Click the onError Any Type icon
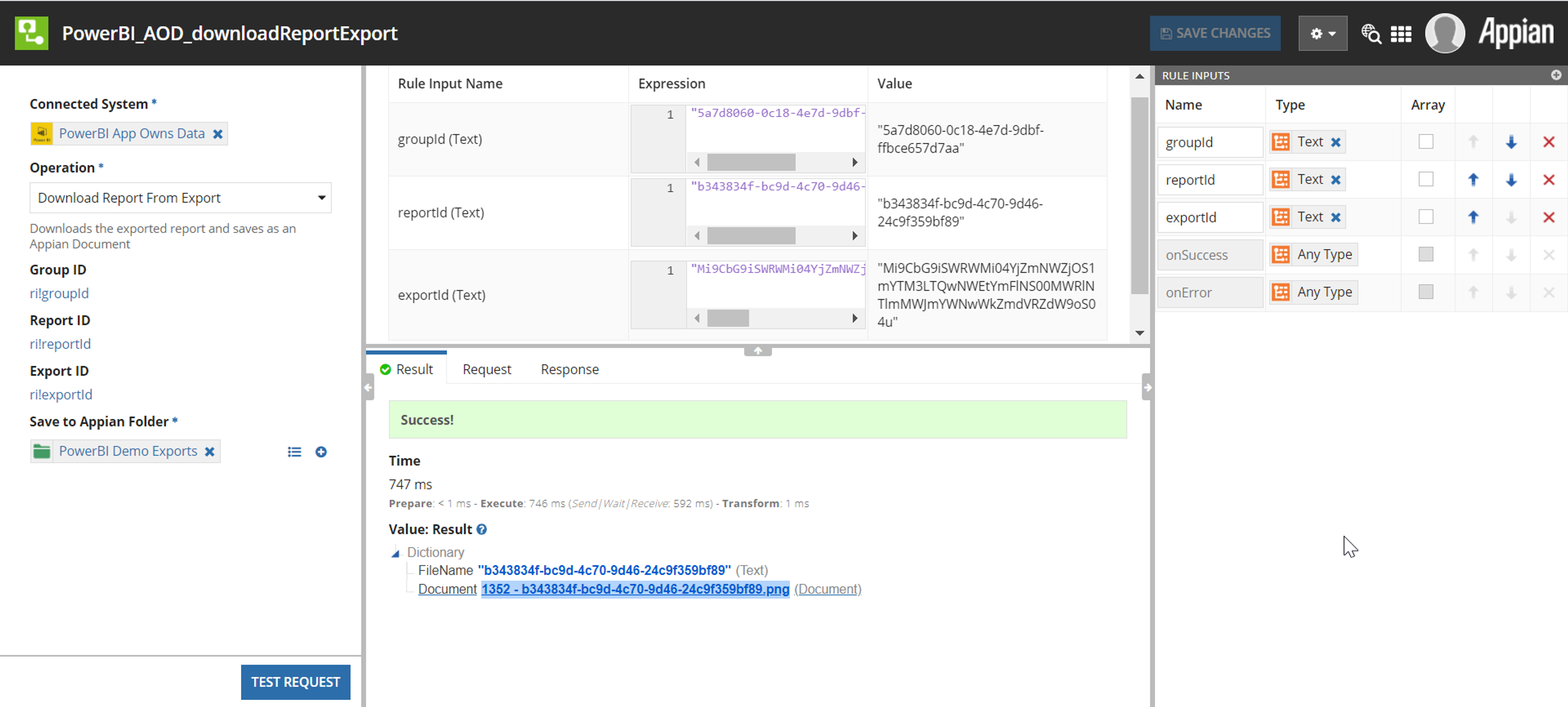The height and width of the screenshot is (707, 1568). [x=1281, y=292]
